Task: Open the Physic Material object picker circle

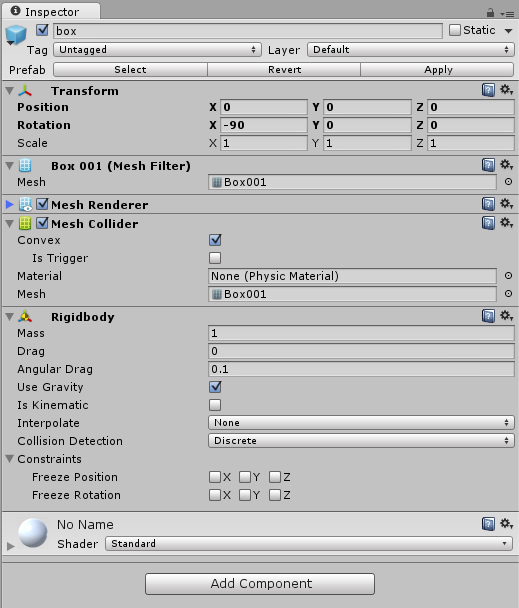Action: (x=508, y=276)
